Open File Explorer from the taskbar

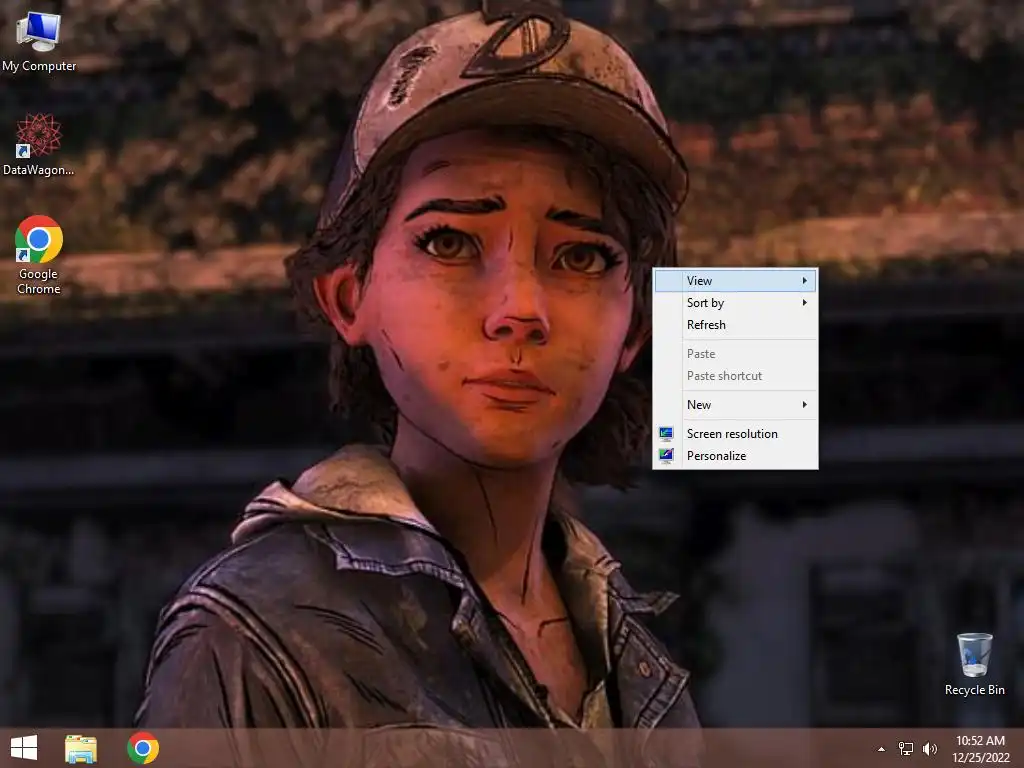click(81, 748)
